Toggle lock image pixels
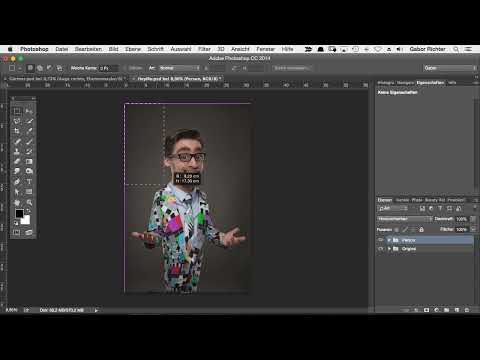 405,230
